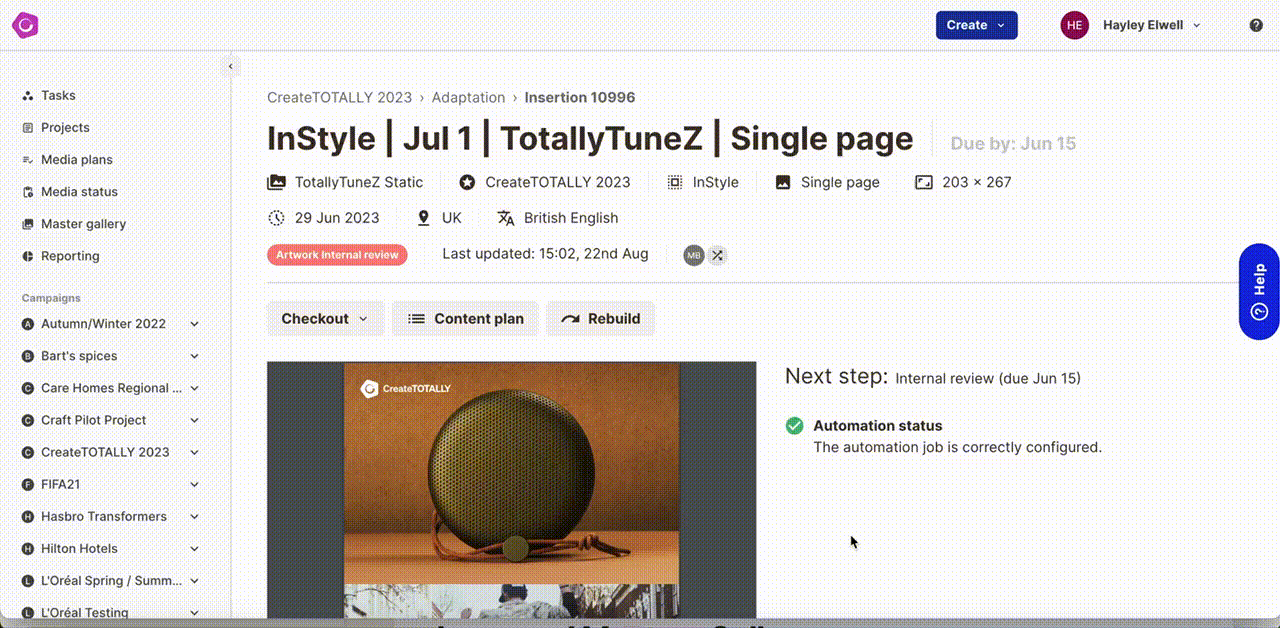Expand the CreateTOTALLY 2023 sidebar chevron
The height and width of the screenshot is (628, 1280).
pos(194,452)
